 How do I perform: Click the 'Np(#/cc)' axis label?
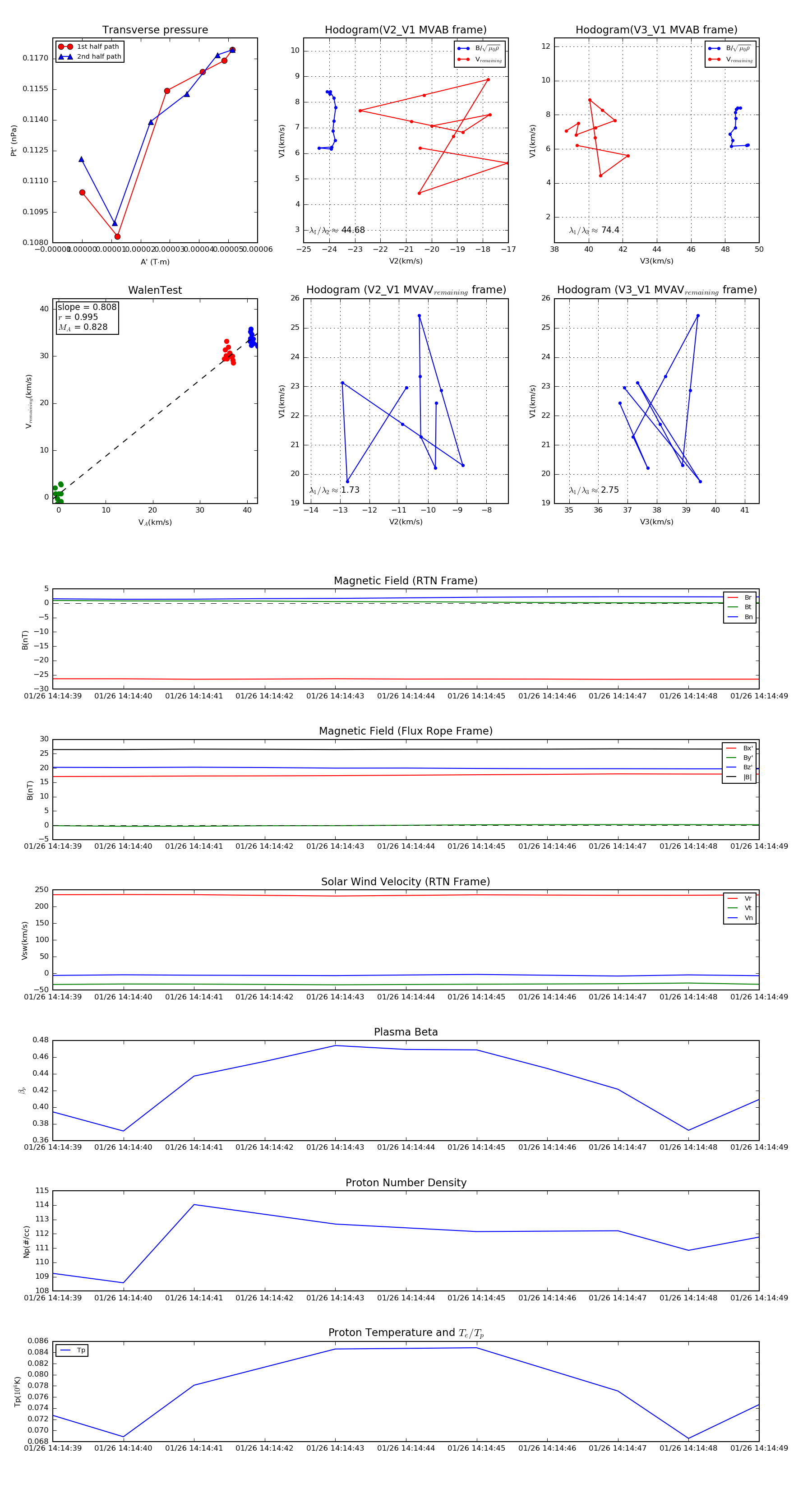tap(26, 1241)
